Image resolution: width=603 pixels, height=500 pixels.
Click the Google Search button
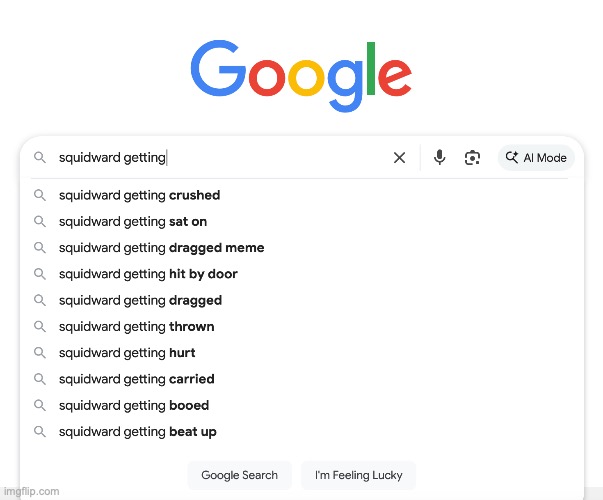[239, 475]
